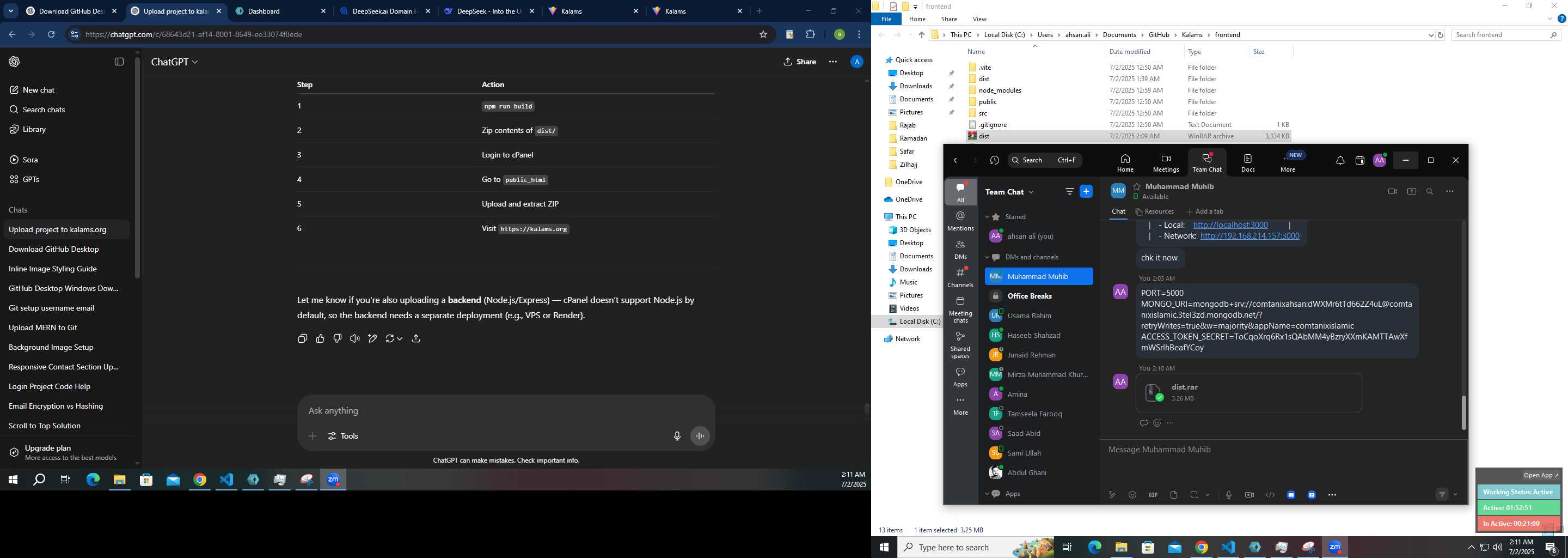
Task: Click the edit in canvas icon
Action: [x=372, y=339]
